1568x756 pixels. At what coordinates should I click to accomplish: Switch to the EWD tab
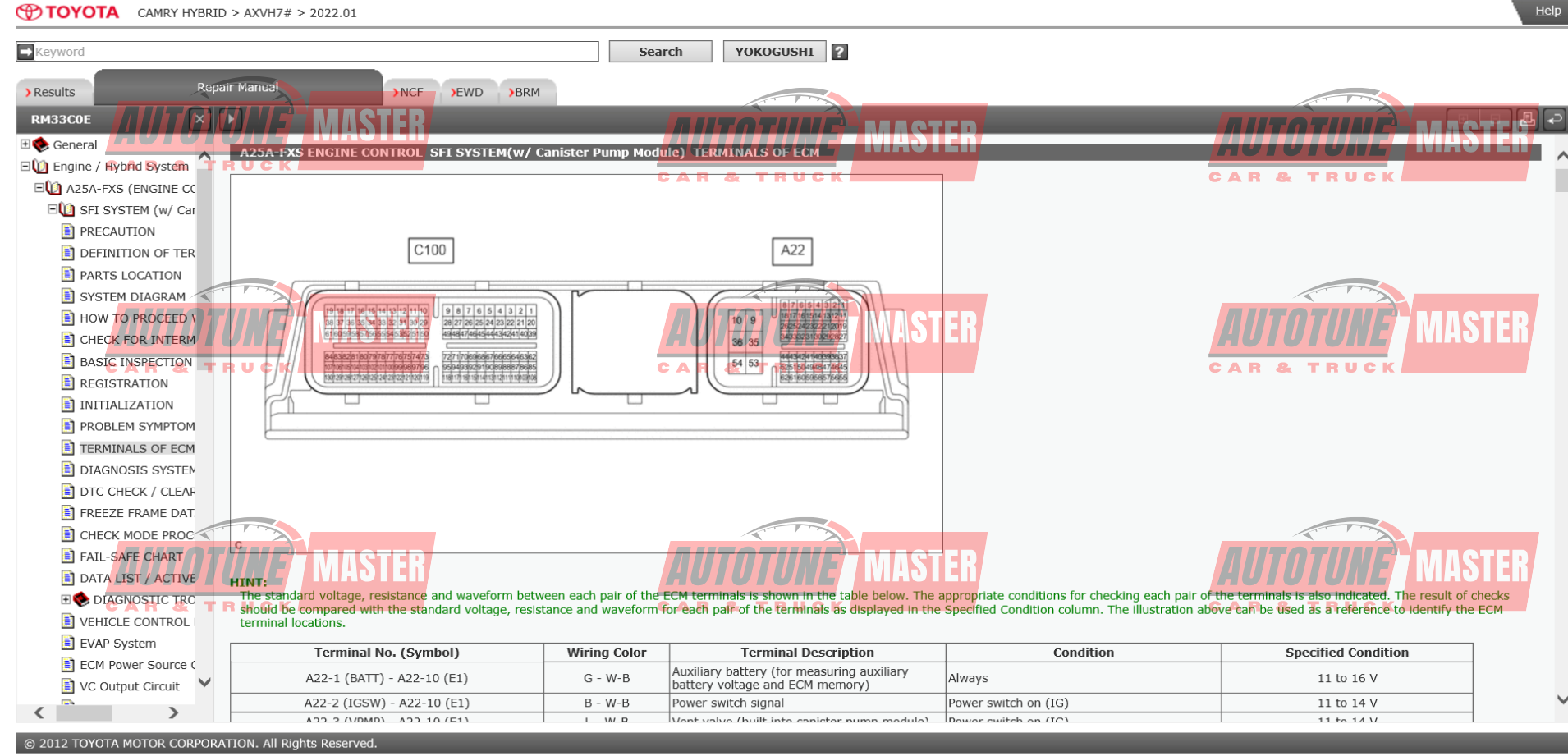470,93
